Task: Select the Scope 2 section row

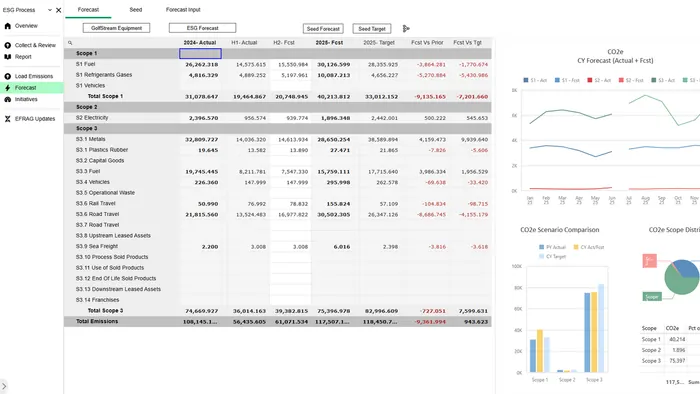Action: coord(278,107)
